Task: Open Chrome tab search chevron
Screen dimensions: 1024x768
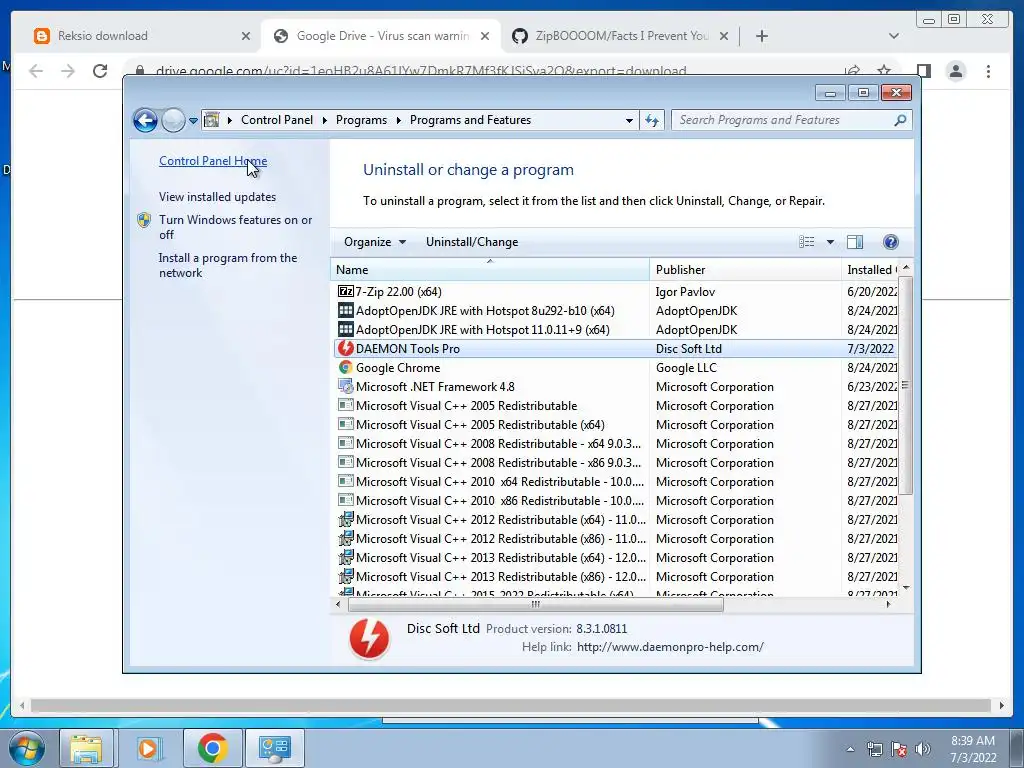Action: coord(893,36)
